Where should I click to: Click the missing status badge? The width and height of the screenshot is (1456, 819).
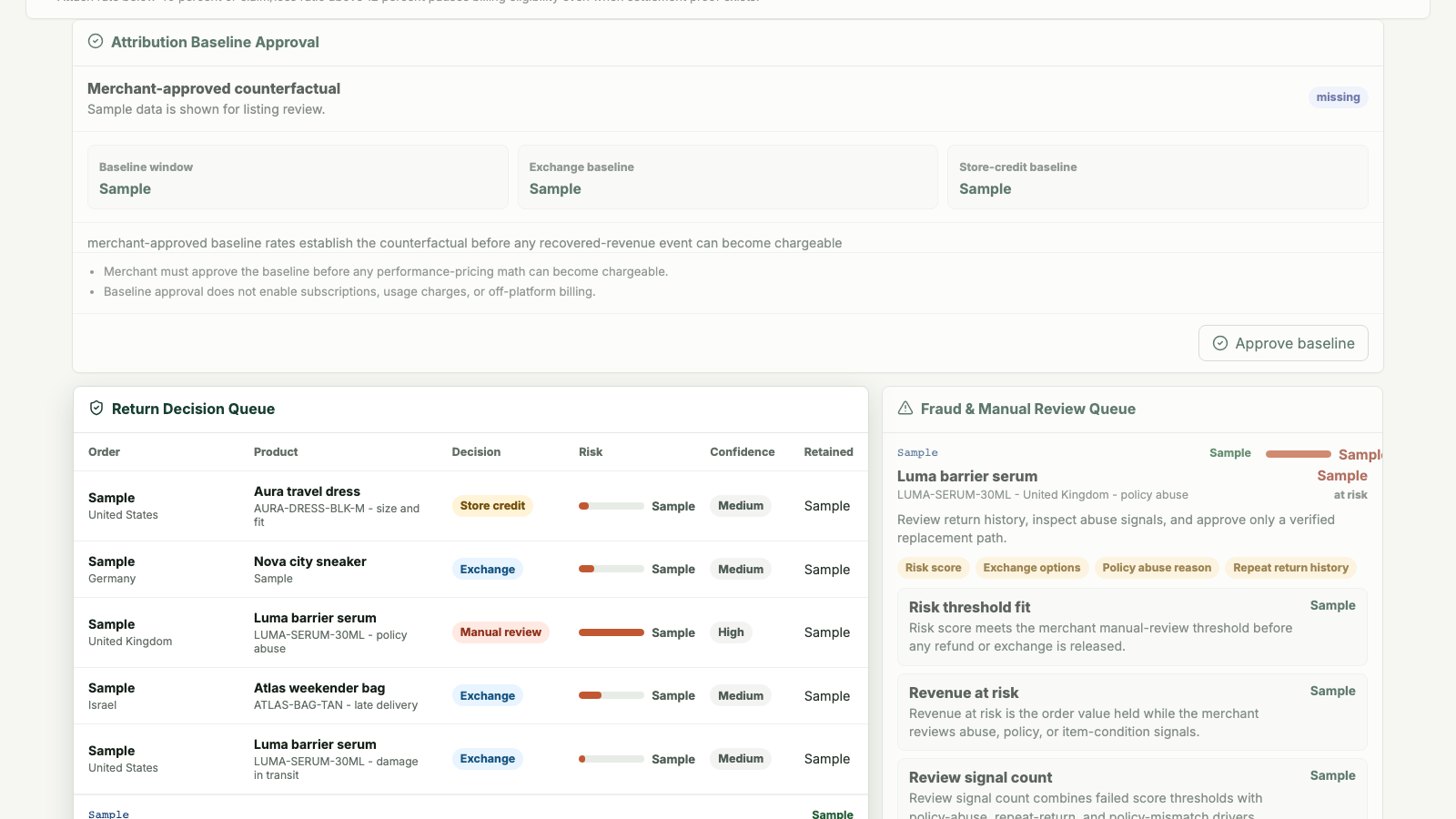pos(1338,97)
